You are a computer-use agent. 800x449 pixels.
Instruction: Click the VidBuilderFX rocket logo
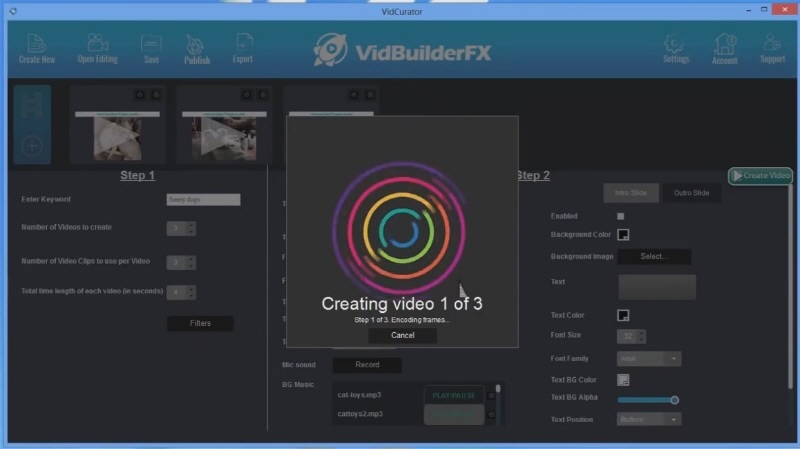click(330, 50)
